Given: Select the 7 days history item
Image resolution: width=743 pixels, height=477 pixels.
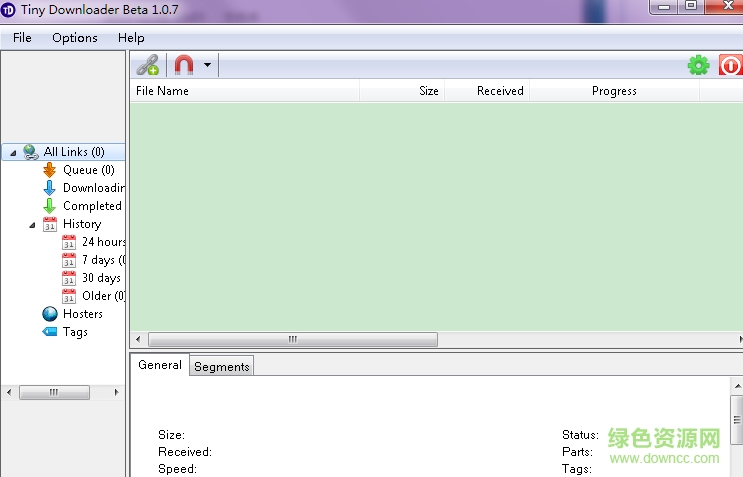Looking at the screenshot, I should (101, 260).
